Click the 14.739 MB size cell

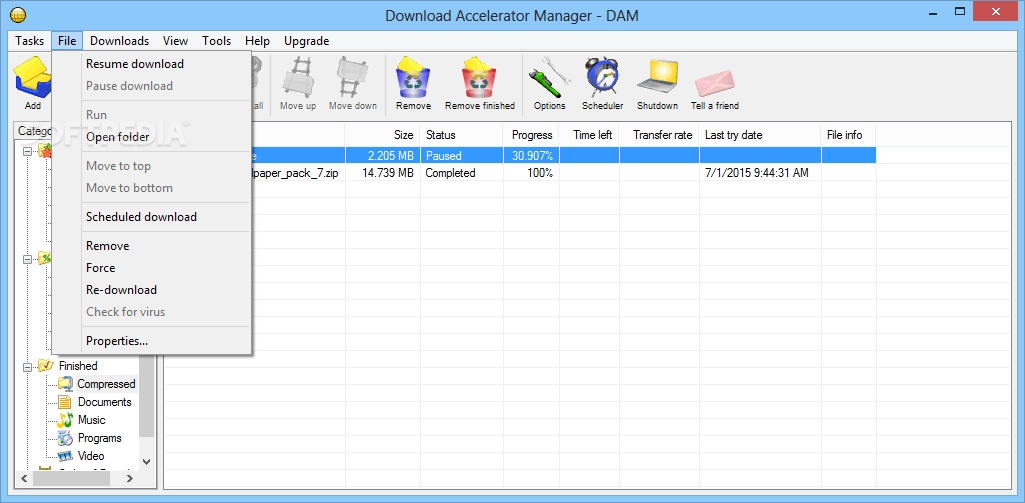[382, 173]
